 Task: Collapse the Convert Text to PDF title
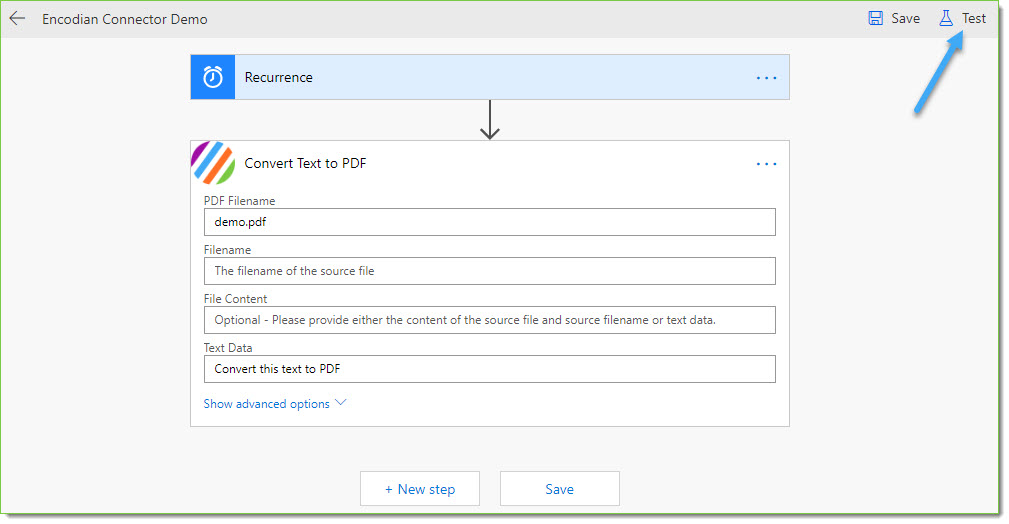(305, 164)
